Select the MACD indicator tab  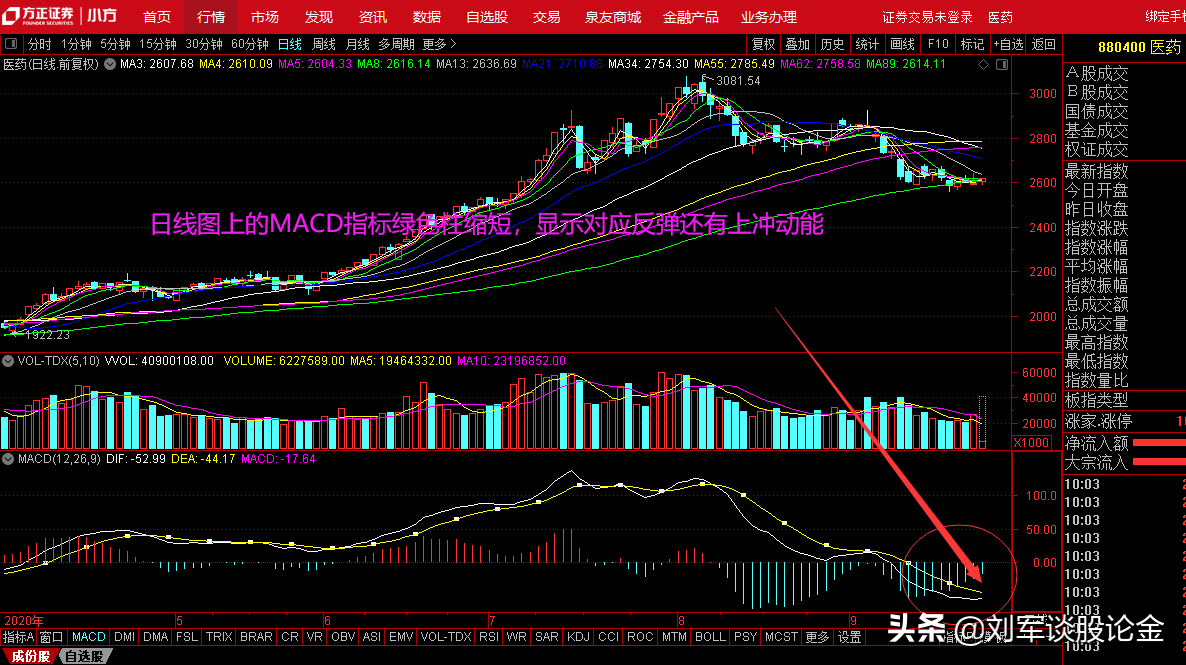point(88,637)
